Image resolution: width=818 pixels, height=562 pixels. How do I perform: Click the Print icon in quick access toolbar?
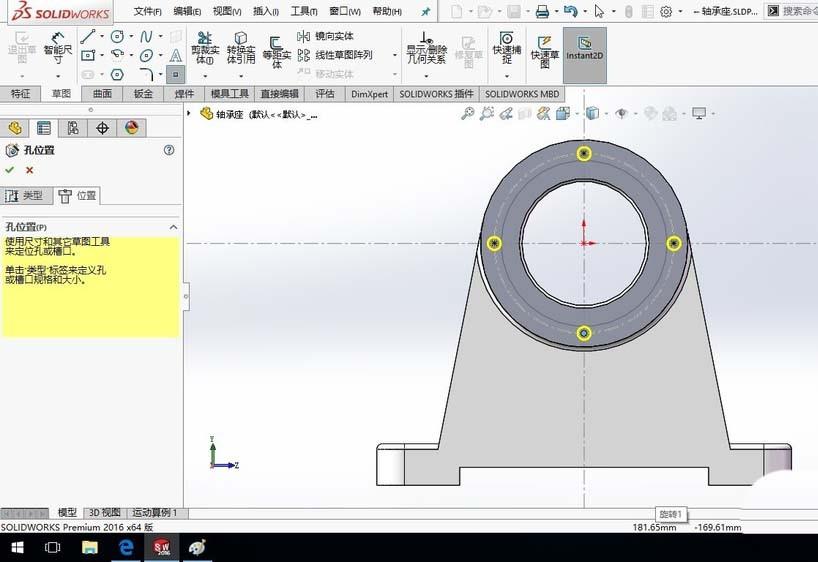(542, 11)
